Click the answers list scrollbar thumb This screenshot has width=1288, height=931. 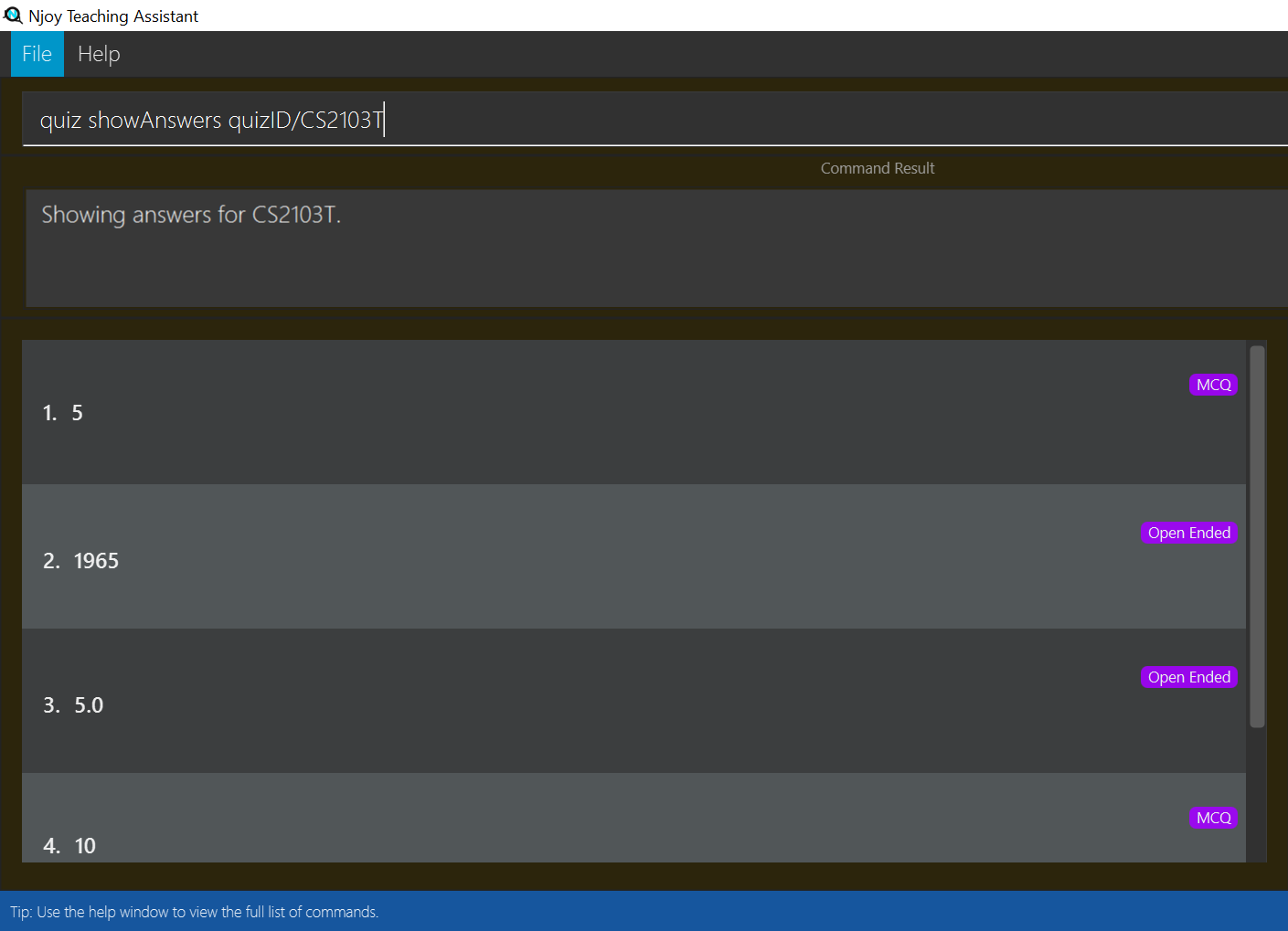pyautogui.click(x=1257, y=536)
